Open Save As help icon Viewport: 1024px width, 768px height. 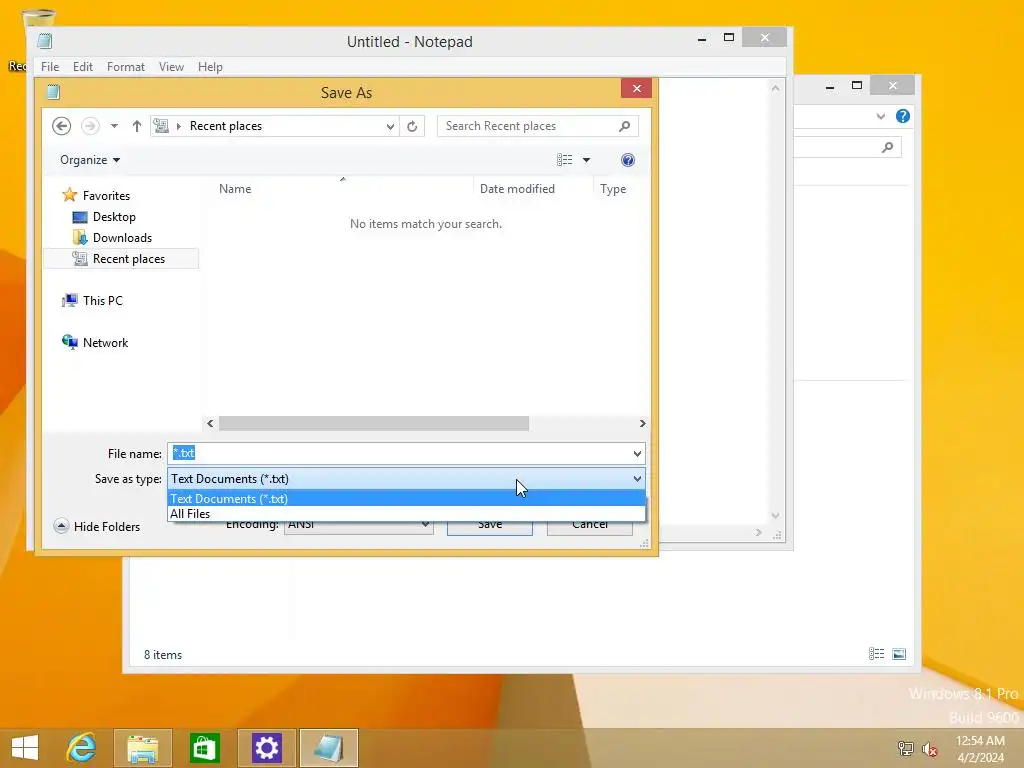pyautogui.click(x=628, y=160)
